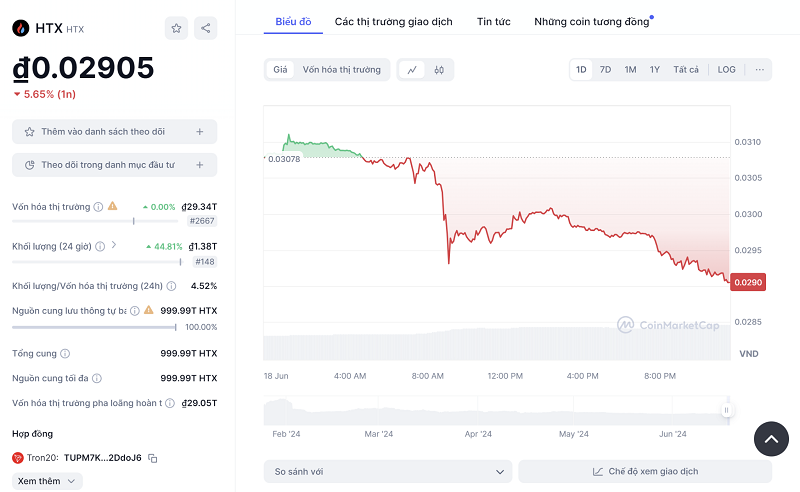Viewport: 800px width, 492px height.
Task: Click the star favorite icon near HTX
Action: (x=176, y=28)
